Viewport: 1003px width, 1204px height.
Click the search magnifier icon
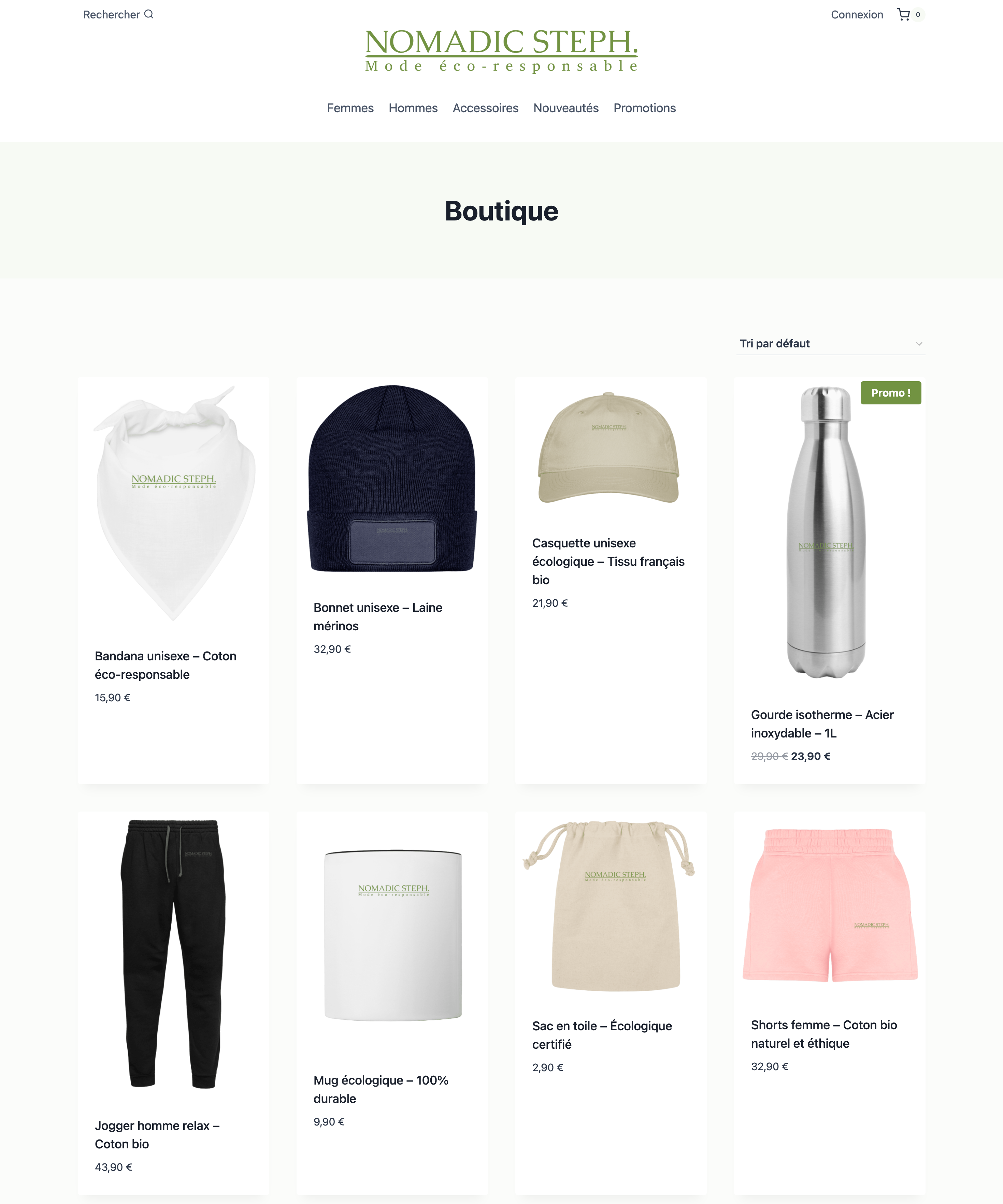pyautogui.click(x=149, y=14)
